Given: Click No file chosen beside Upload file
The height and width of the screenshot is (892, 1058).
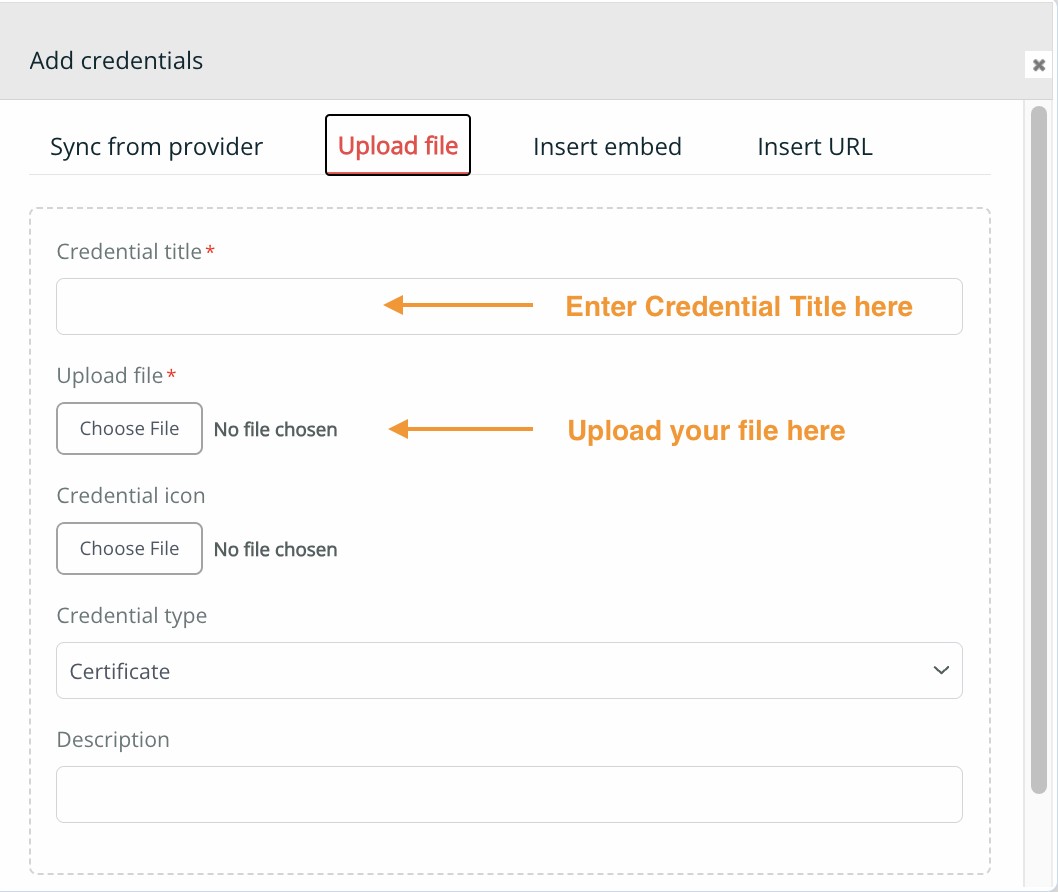Looking at the screenshot, I should click(275, 429).
